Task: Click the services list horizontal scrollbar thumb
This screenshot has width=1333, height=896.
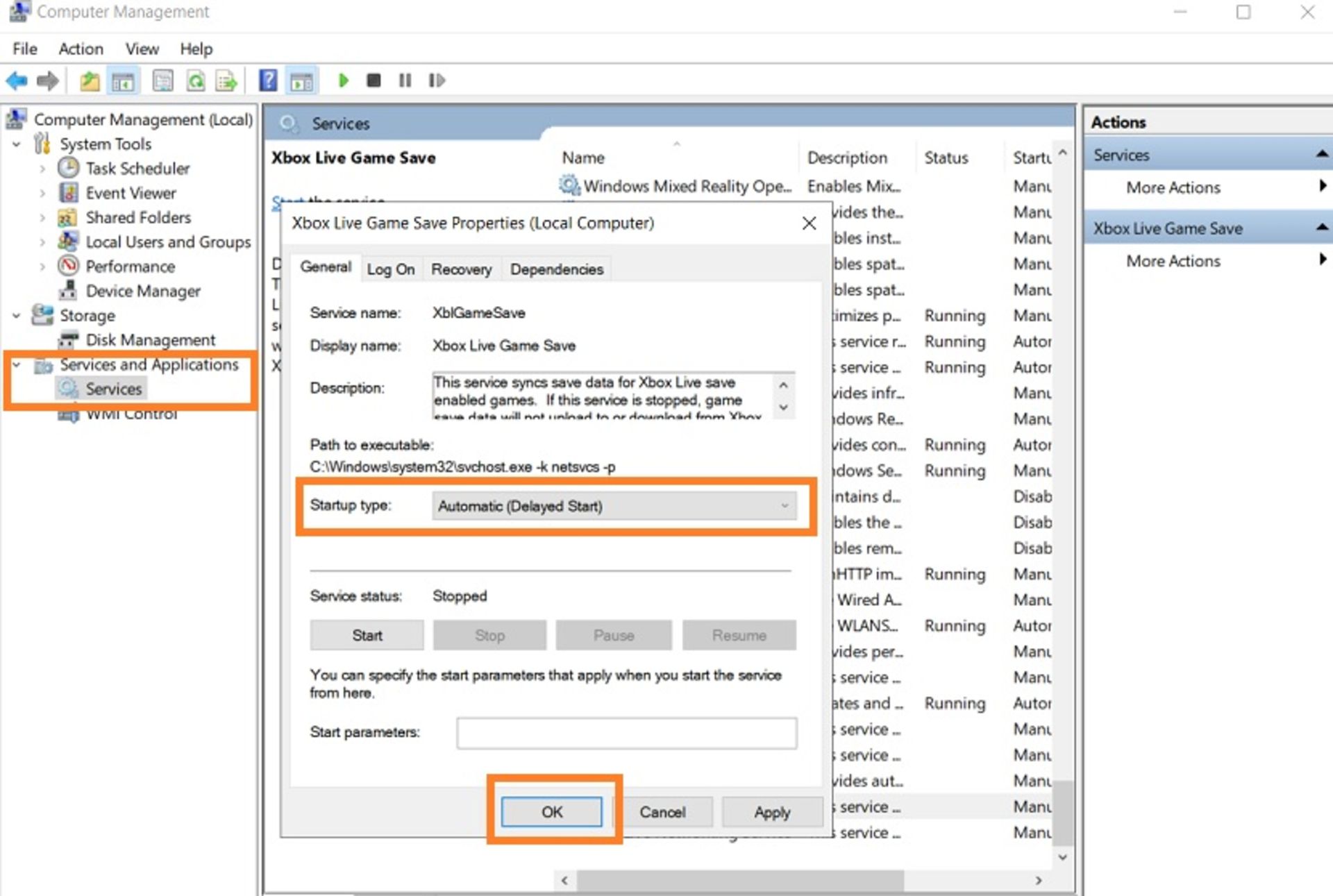Action: click(x=740, y=881)
